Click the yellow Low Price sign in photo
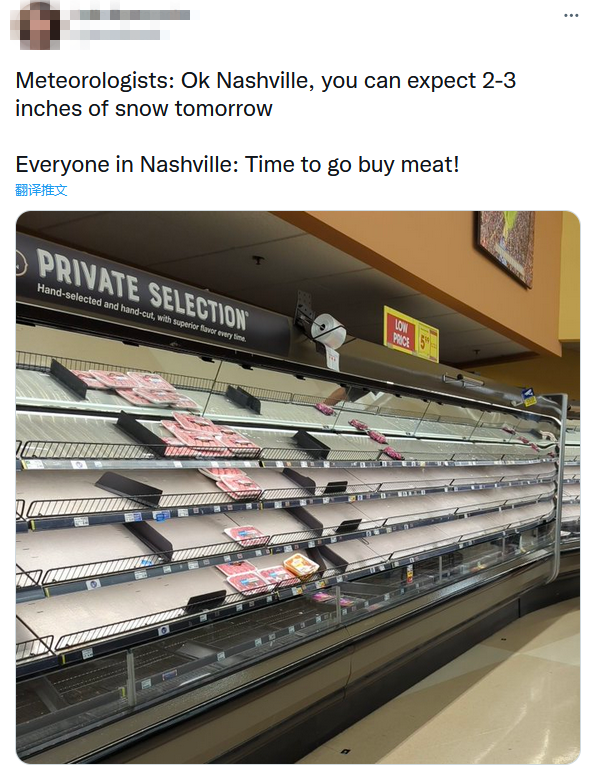597x773 pixels. (x=411, y=334)
